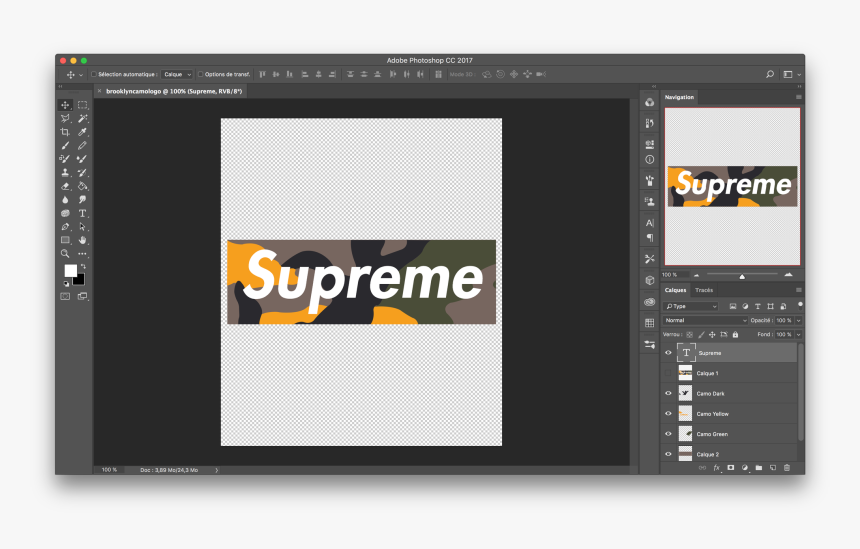860x549 pixels.
Task: Hide the Camo Dark layer
Action: coord(669,393)
